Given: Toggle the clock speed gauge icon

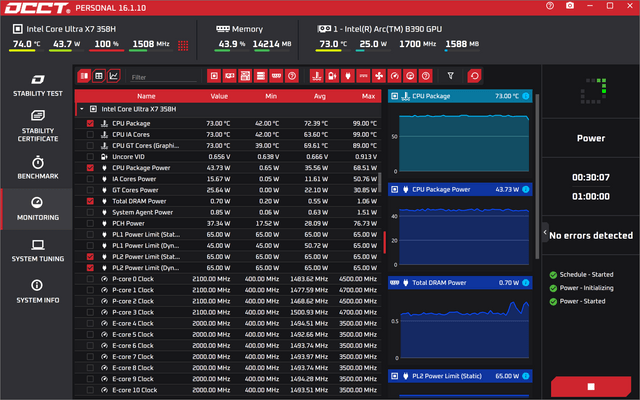Looking at the screenshot, I should [x=394, y=76].
